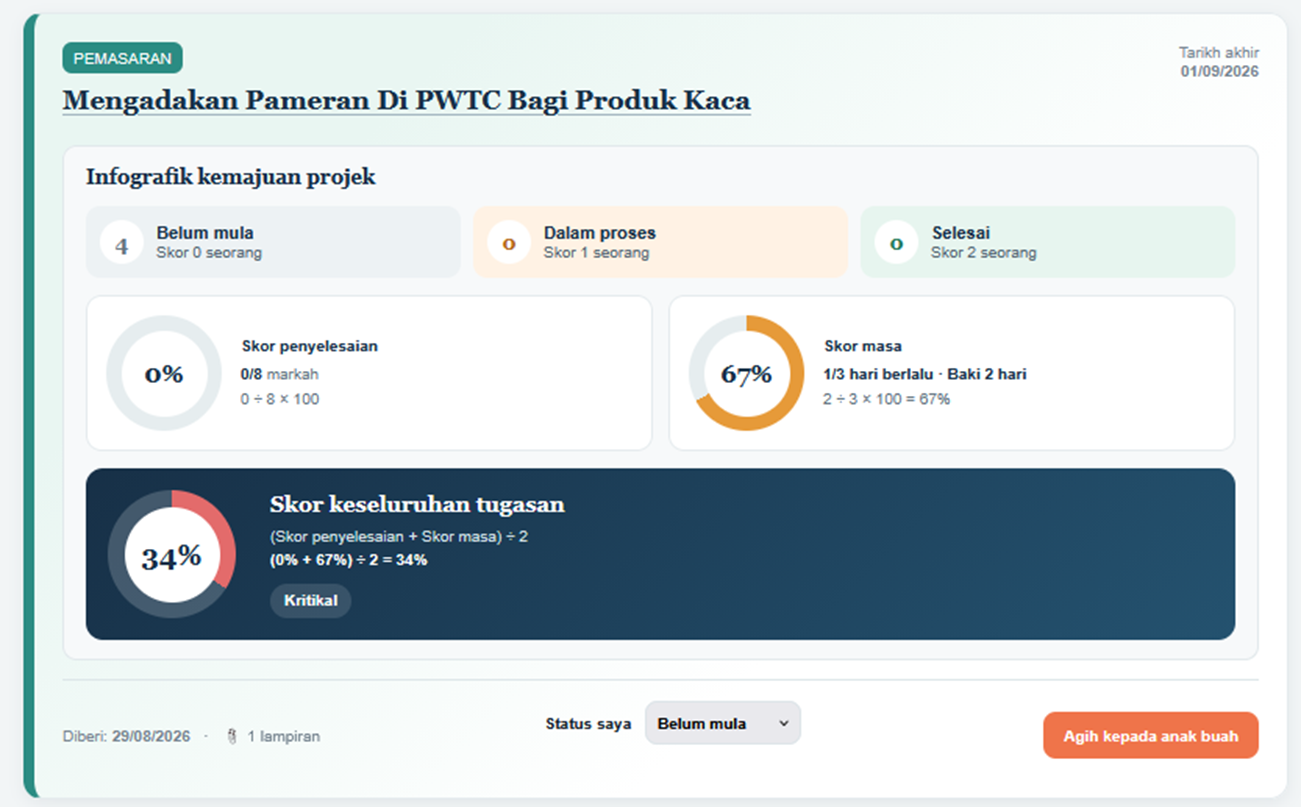The image size is (1301, 807).
Task: Click the 'Status saya' label
Action: (x=588, y=724)
